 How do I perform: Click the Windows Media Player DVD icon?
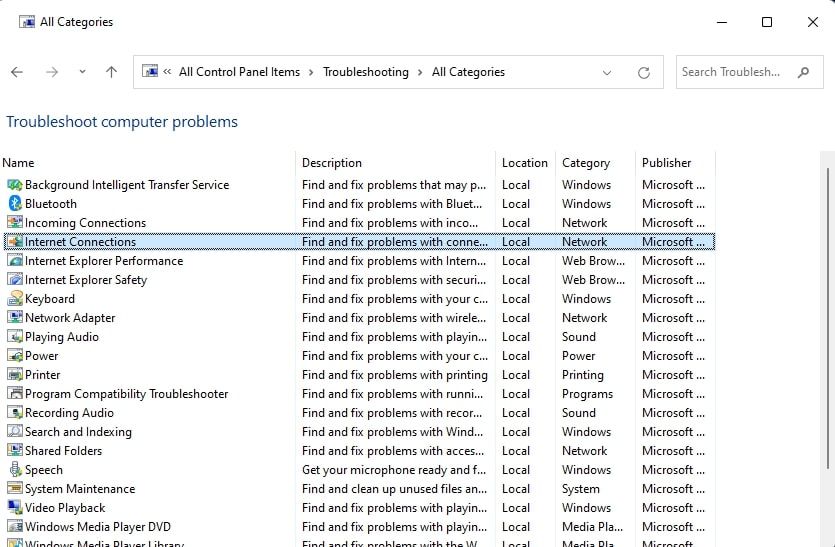tap(14, 527)
